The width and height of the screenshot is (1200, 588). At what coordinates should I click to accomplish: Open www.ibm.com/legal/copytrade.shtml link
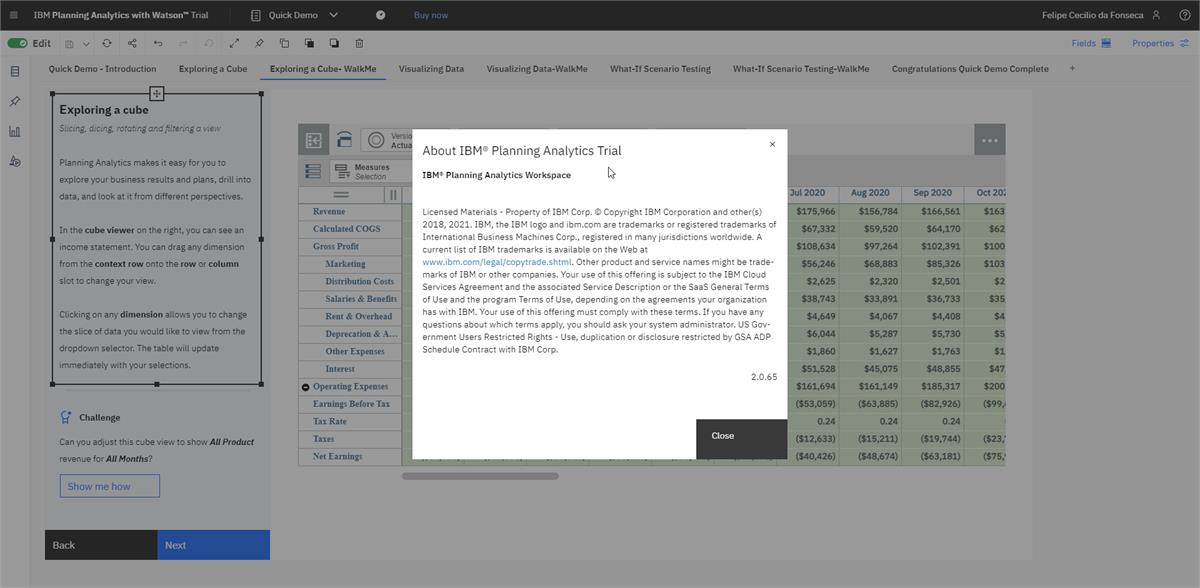[x=497, y=262]
